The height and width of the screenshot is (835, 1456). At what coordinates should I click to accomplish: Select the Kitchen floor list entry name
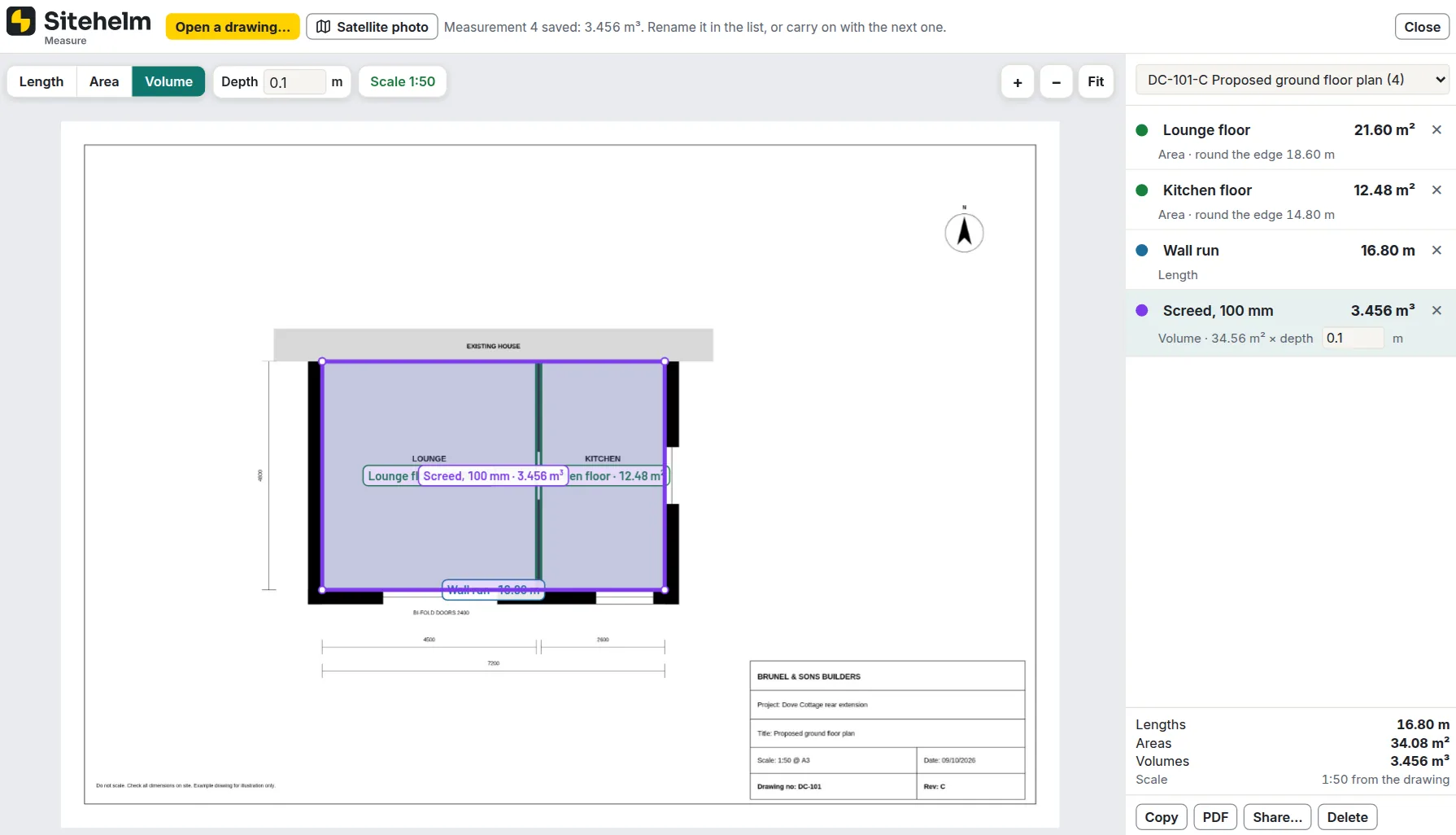(x=1207, y=190)
